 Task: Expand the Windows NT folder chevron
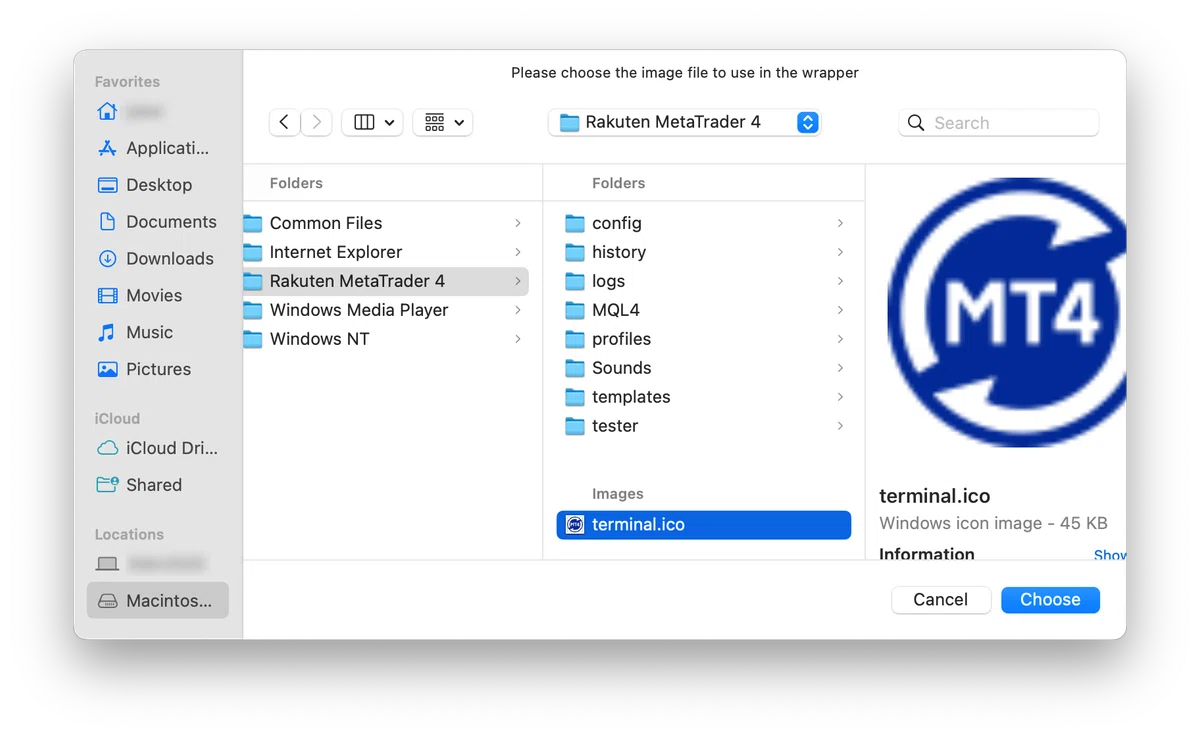[x=518, y=339]
